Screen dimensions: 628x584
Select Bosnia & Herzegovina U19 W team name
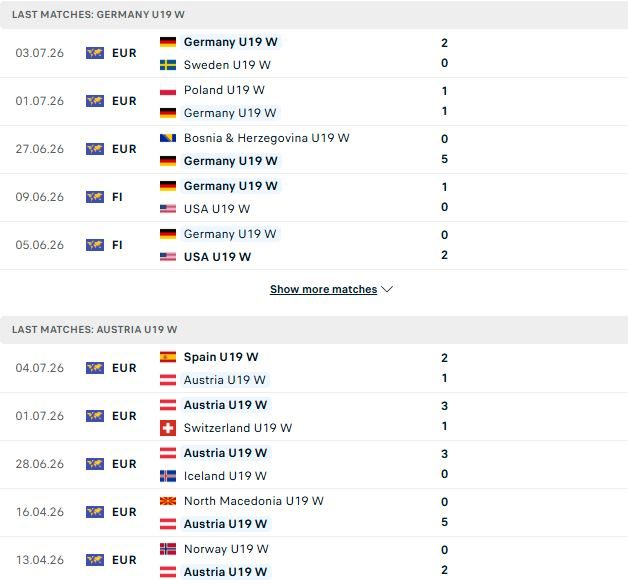pyautogui.click(x=267, y=138)
